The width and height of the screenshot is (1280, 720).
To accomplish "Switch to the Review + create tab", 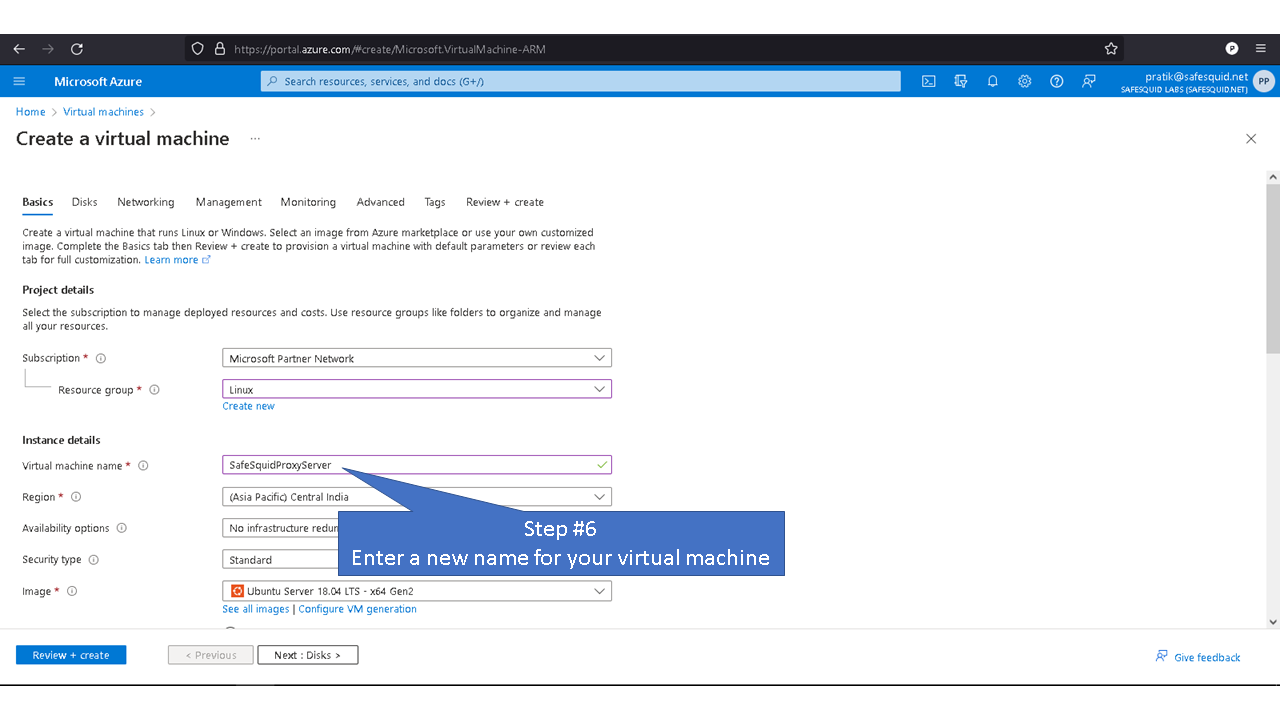I will click(505, 202).
